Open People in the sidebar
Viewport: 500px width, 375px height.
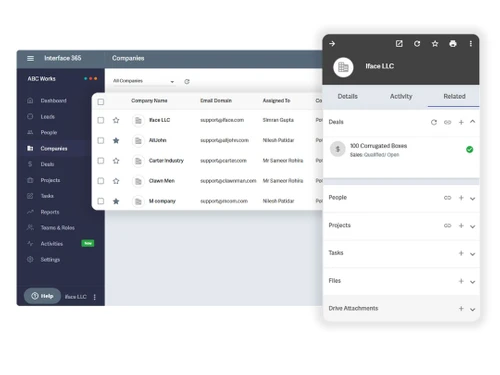pyautogui.click(x=49, y=132)
